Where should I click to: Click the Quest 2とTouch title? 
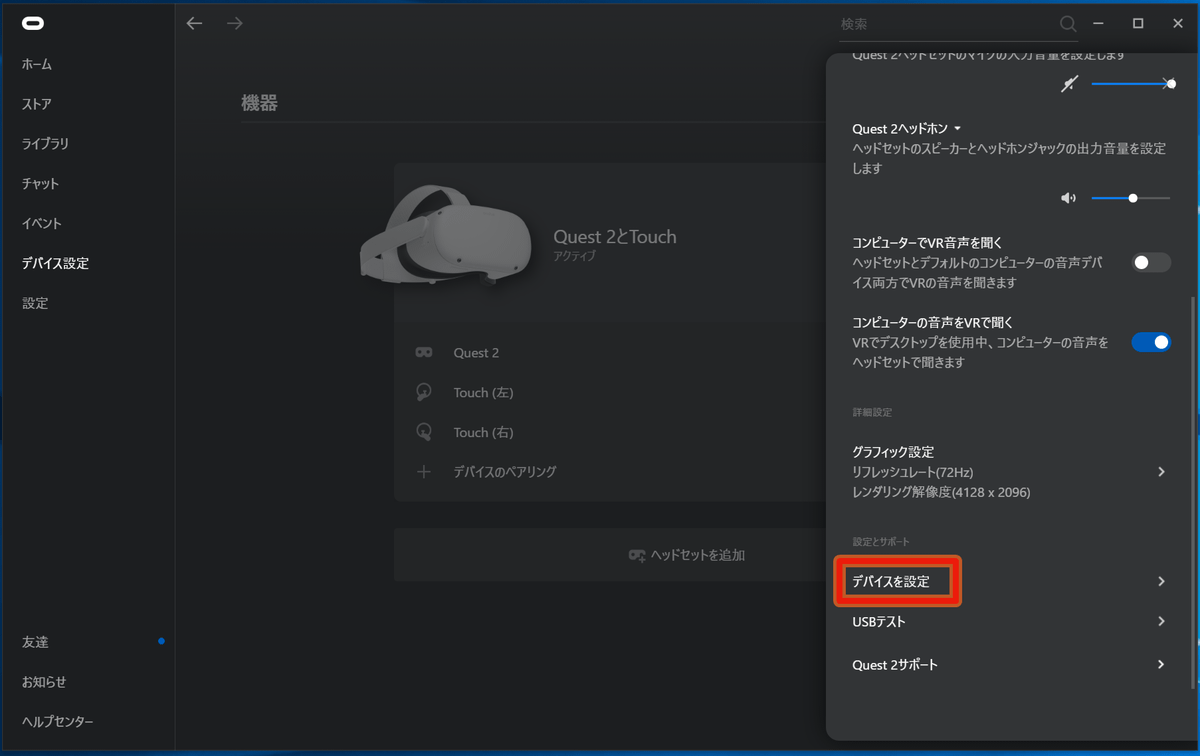click(x=615, y=237)
